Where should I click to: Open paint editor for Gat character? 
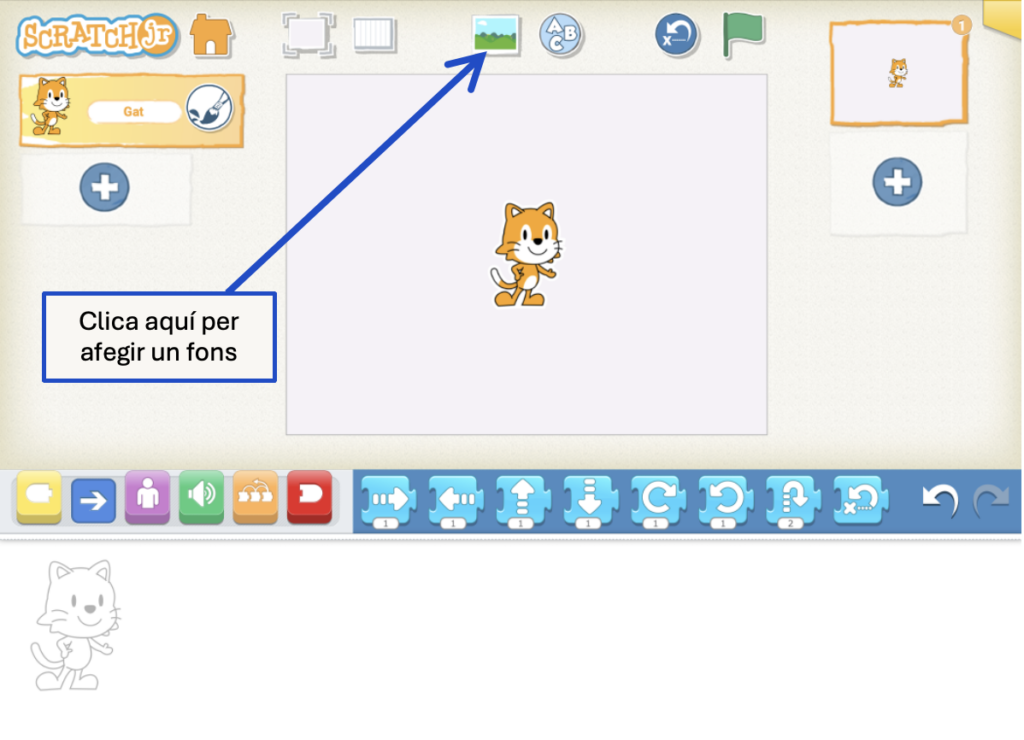point(209,110)
